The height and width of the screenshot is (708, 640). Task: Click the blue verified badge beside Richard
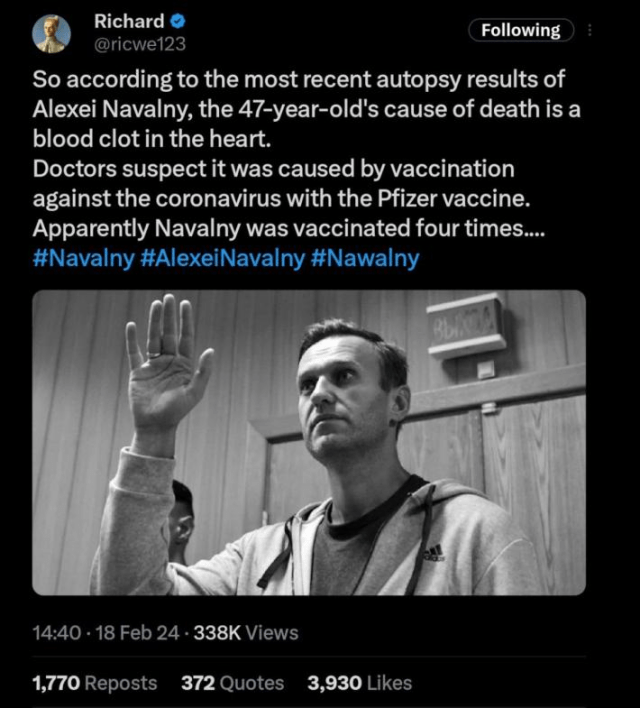(178, 21)
